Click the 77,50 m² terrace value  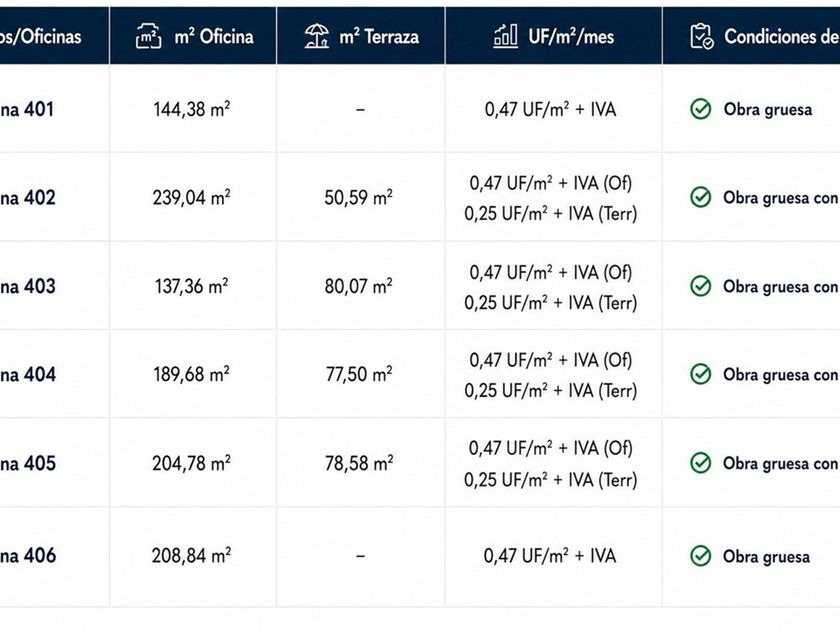[359, 374]
